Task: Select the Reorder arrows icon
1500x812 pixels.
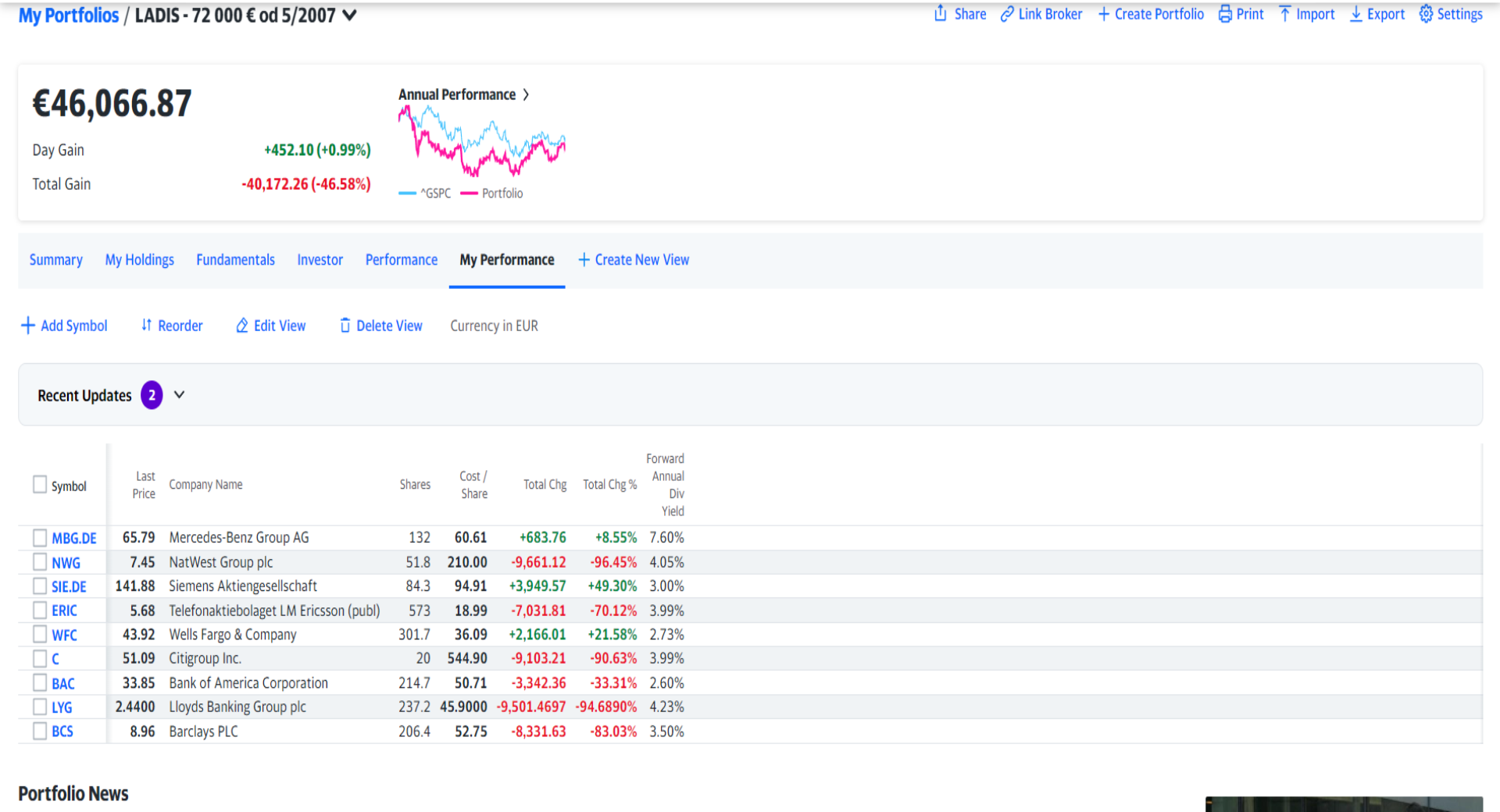Action: 146,325
